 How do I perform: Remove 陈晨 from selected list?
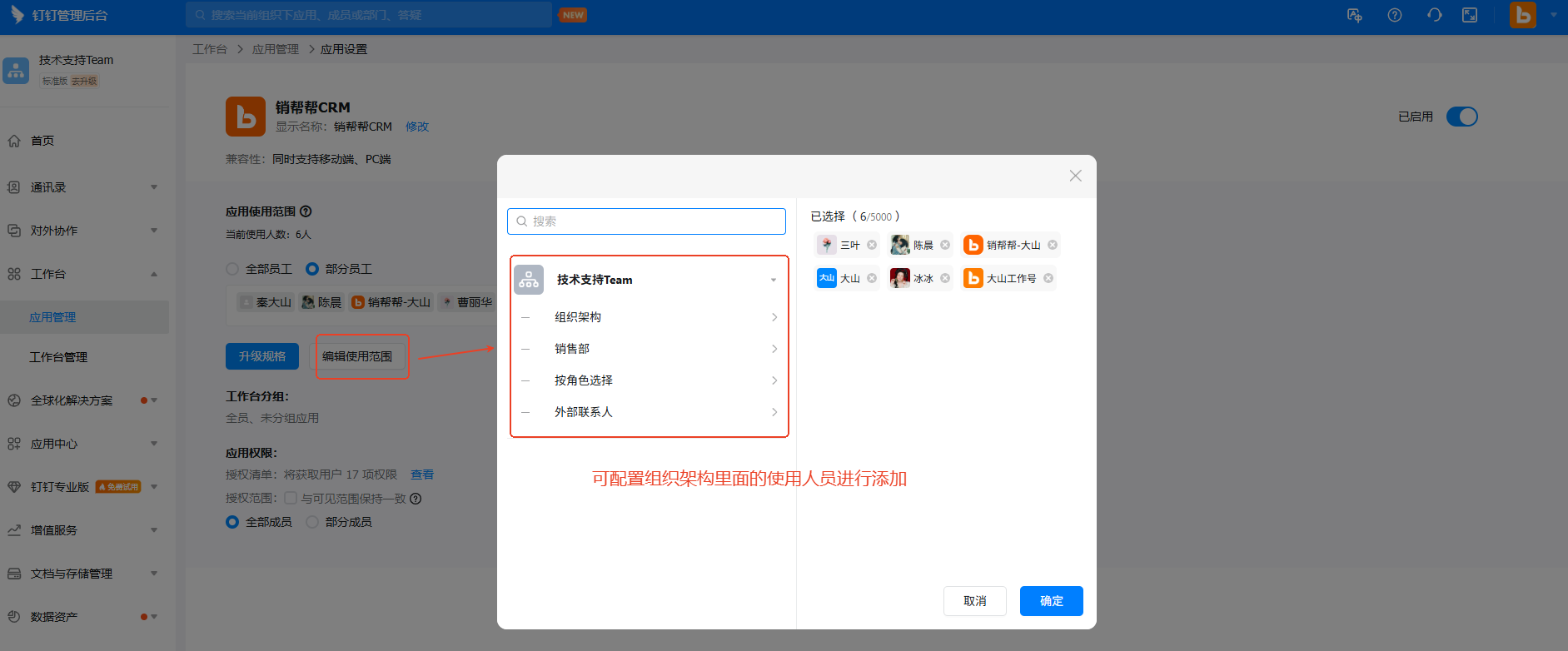945,245
